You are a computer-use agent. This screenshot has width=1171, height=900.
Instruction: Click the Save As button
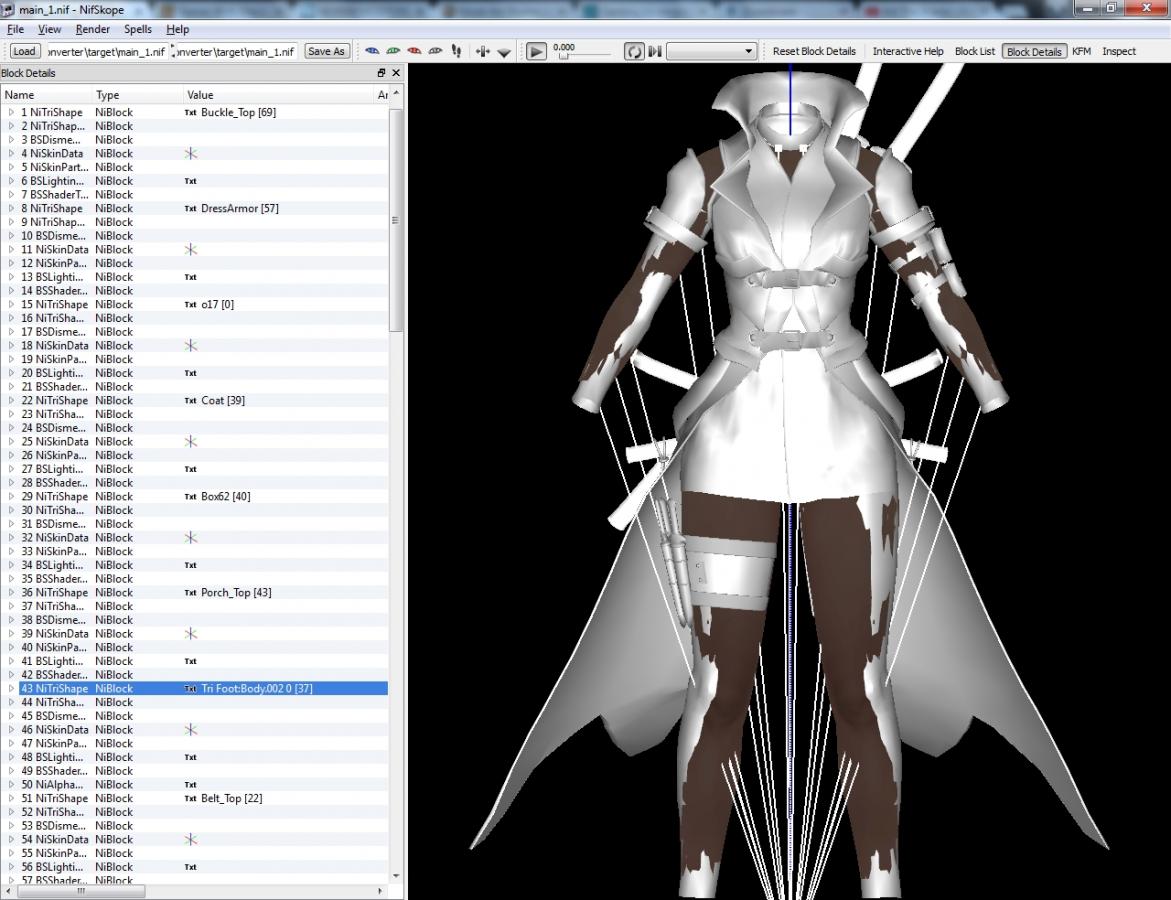point(326,51)
